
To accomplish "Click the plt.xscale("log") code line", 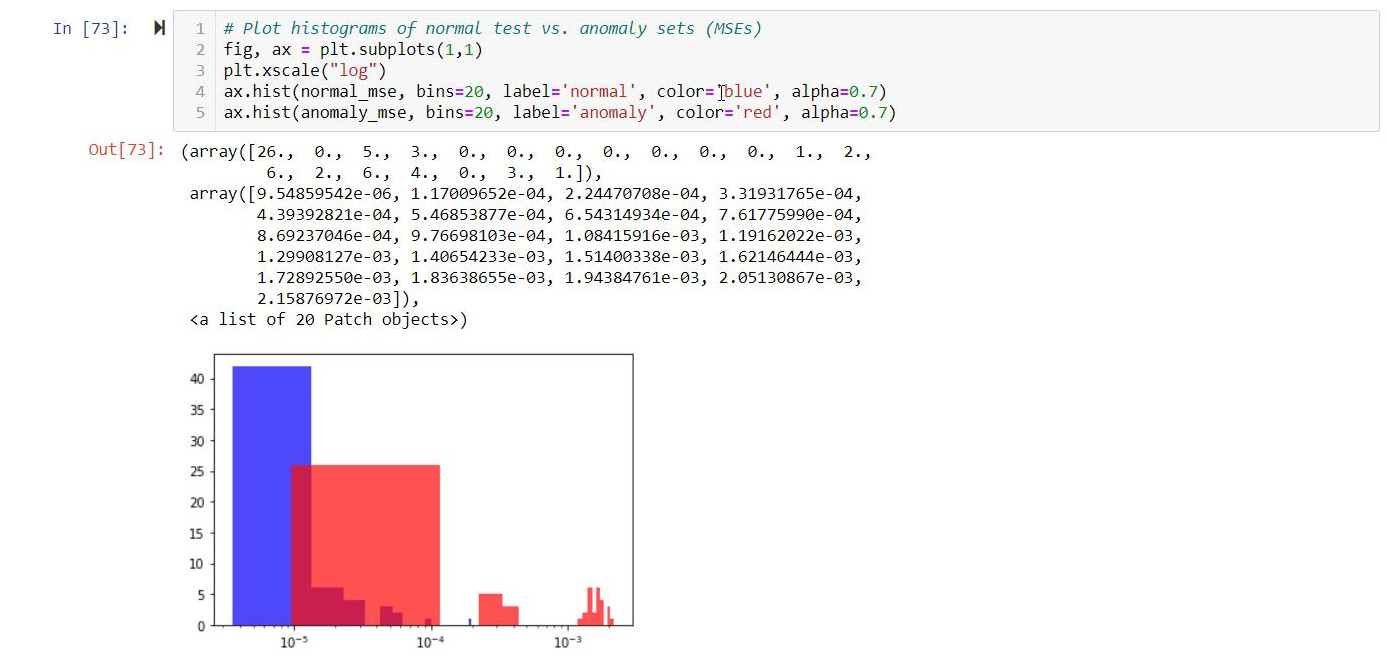I will (305, 70).
